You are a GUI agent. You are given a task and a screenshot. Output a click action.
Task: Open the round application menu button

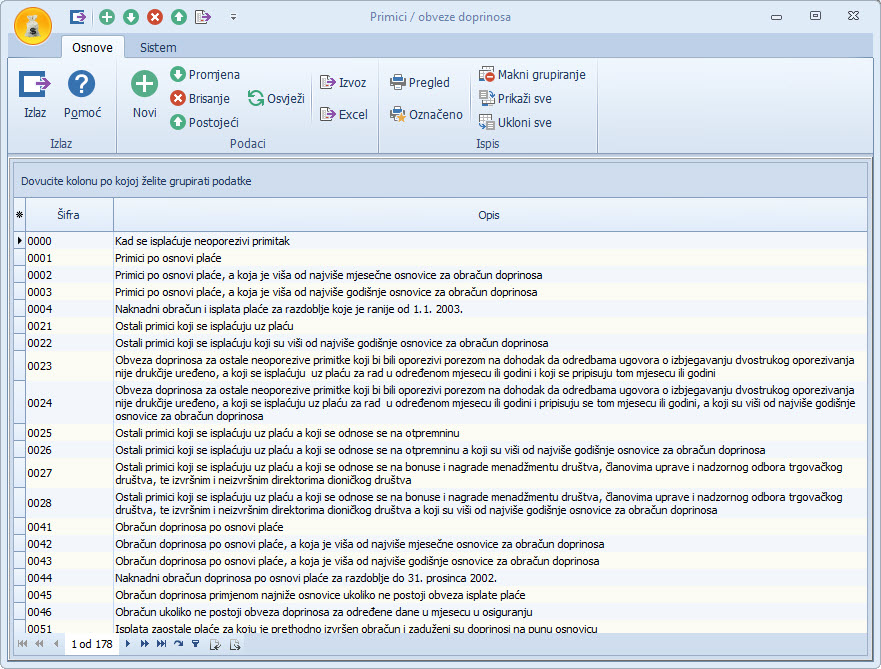pyautogui.click(x=34, y=25)
